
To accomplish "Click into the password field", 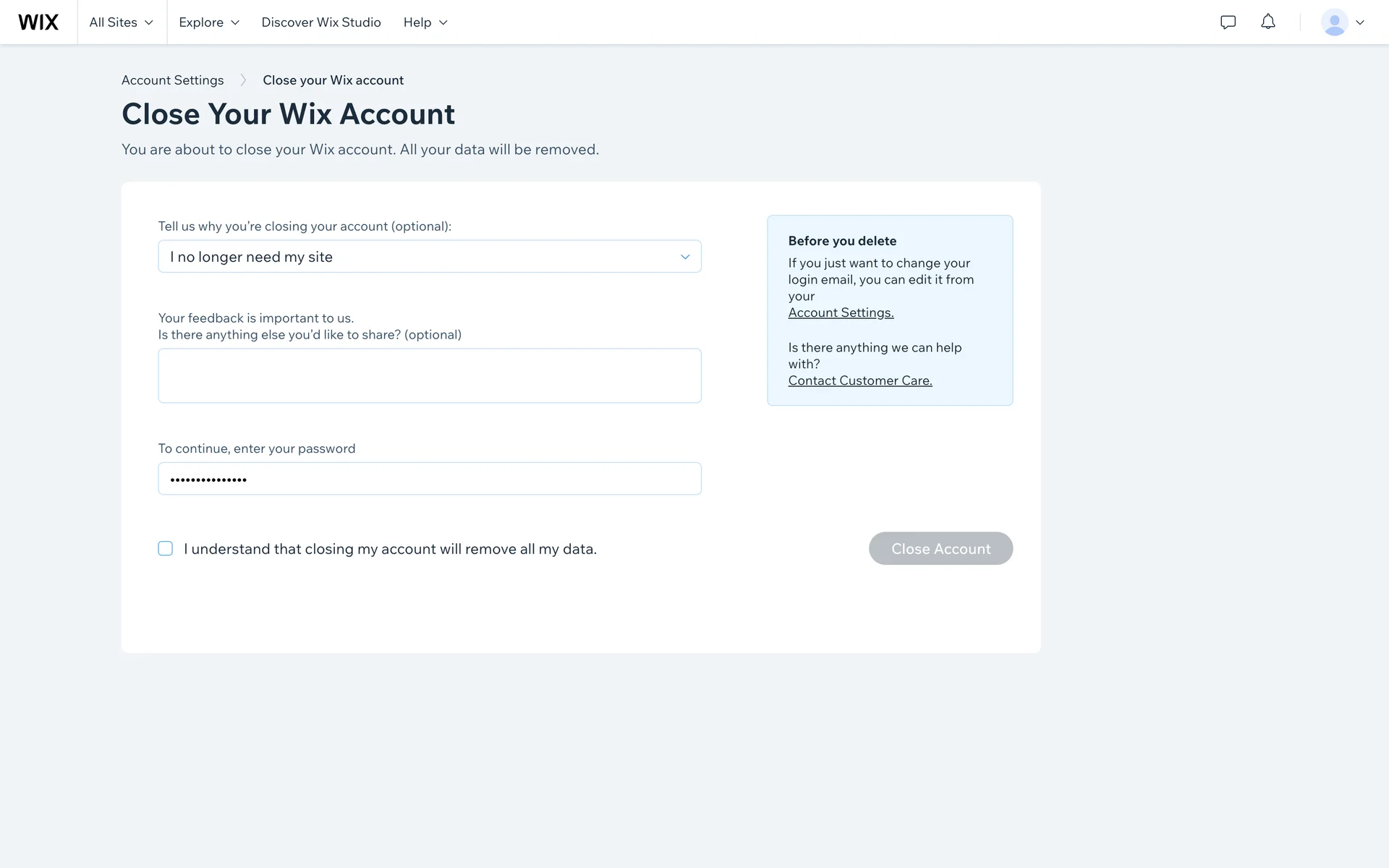I will pyautogui.click(x=430, y=479).
